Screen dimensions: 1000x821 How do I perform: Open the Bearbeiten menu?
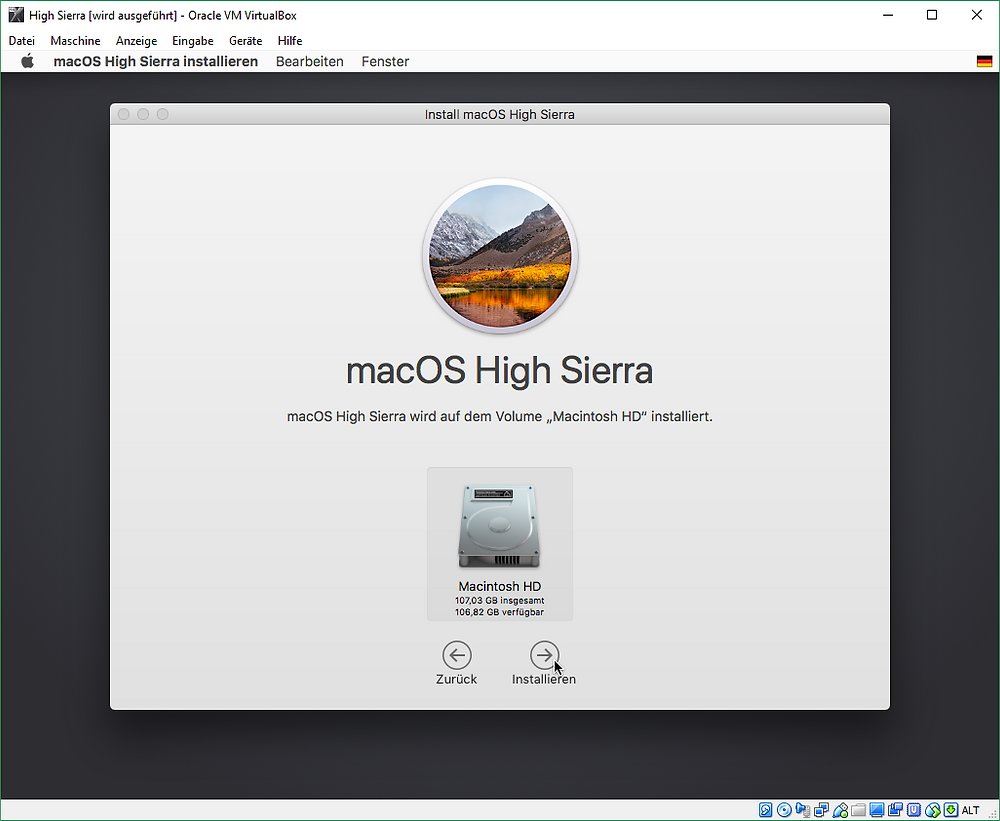[x=309, y=61]
